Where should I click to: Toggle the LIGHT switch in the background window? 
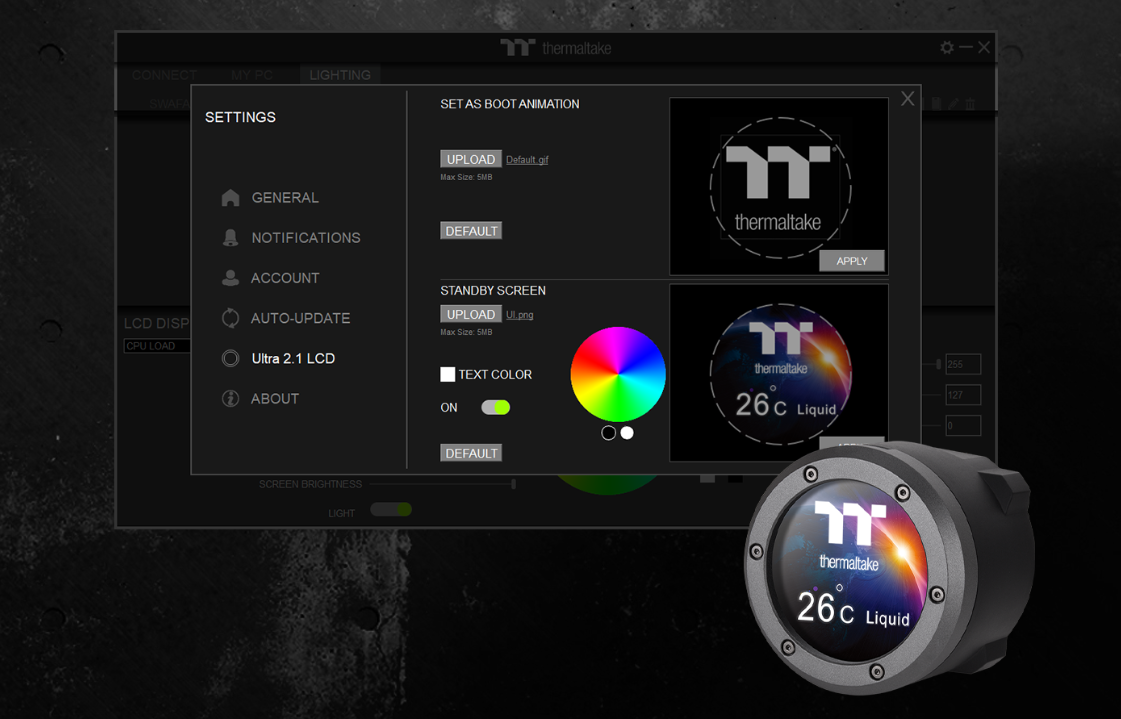(x=390, y=510)
